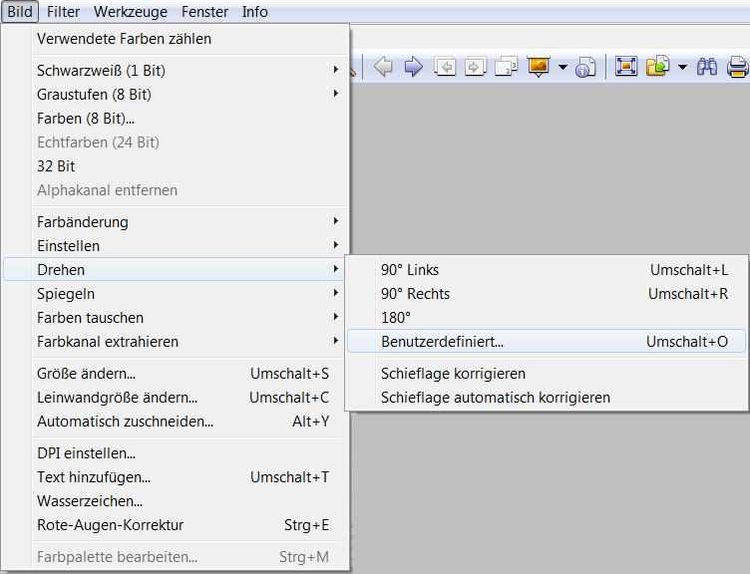Click the binoculars search icon
Viewport: 750px width, 574px height.
click(706, 66)
